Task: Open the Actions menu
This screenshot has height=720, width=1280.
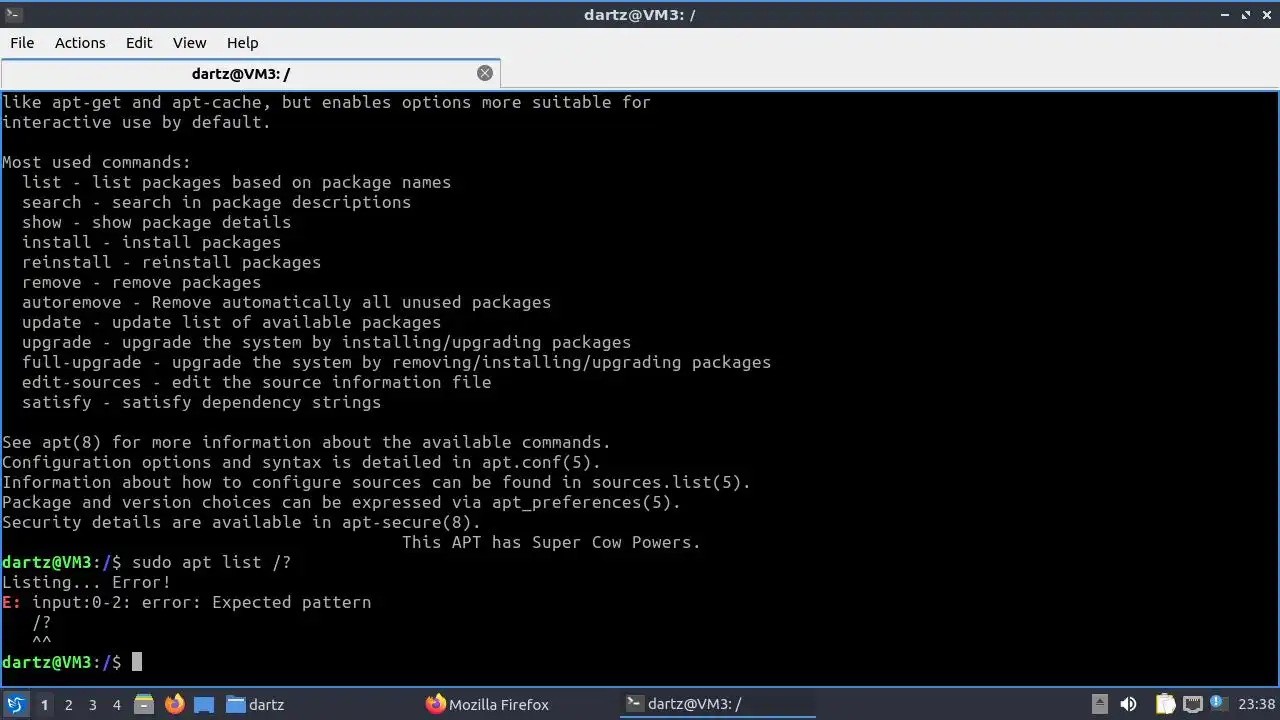Action: click(80, 43)
